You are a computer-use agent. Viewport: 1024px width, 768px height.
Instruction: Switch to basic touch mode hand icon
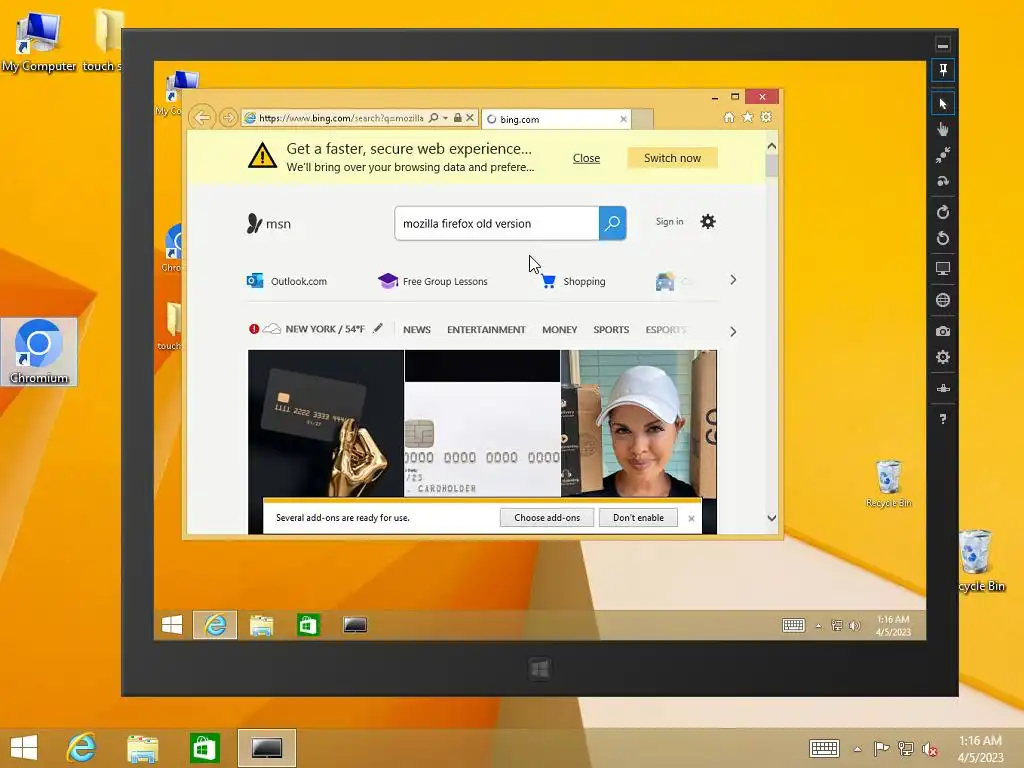point(943,129)
